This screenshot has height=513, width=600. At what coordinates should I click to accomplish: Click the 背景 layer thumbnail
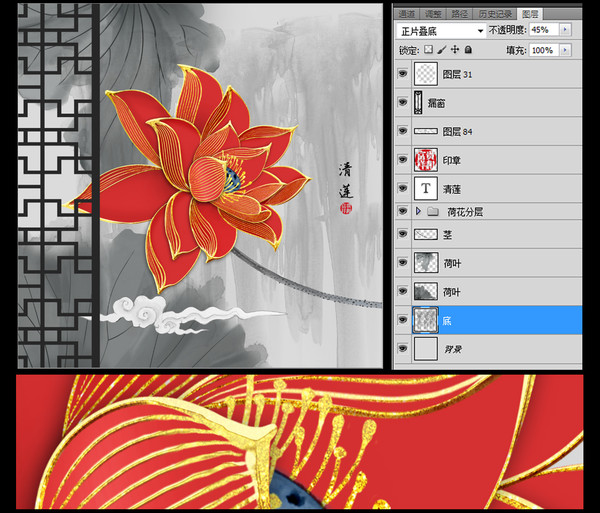click(426, 349)
